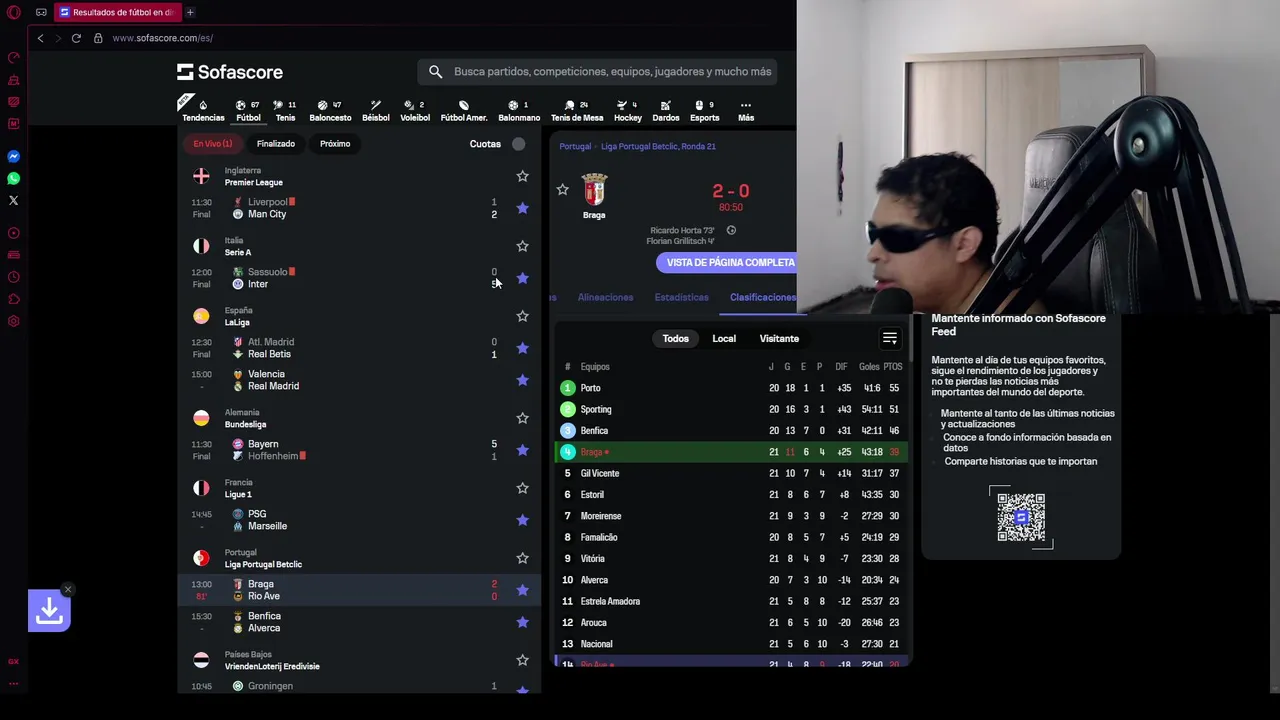Favorite the Bundesliga competition star
This screenshot has height=720, width=1280.
[522, 418]
